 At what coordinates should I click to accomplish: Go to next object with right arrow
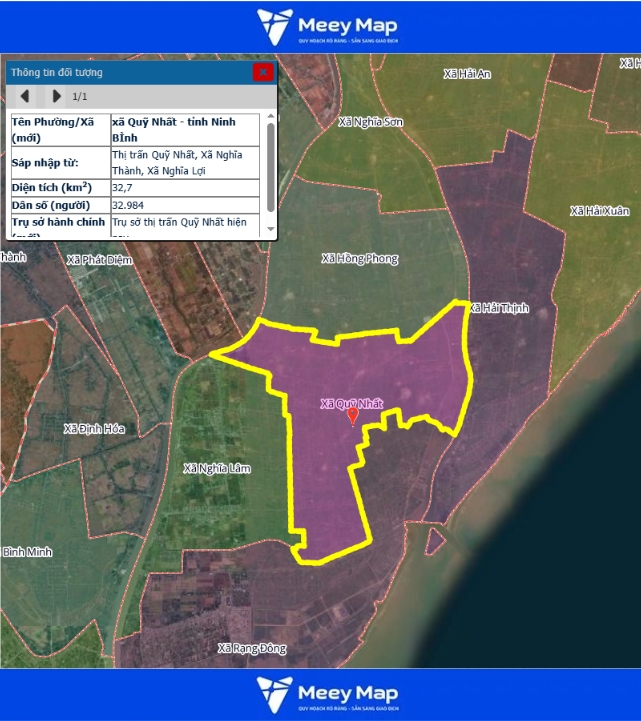click(x=57, y=97)
